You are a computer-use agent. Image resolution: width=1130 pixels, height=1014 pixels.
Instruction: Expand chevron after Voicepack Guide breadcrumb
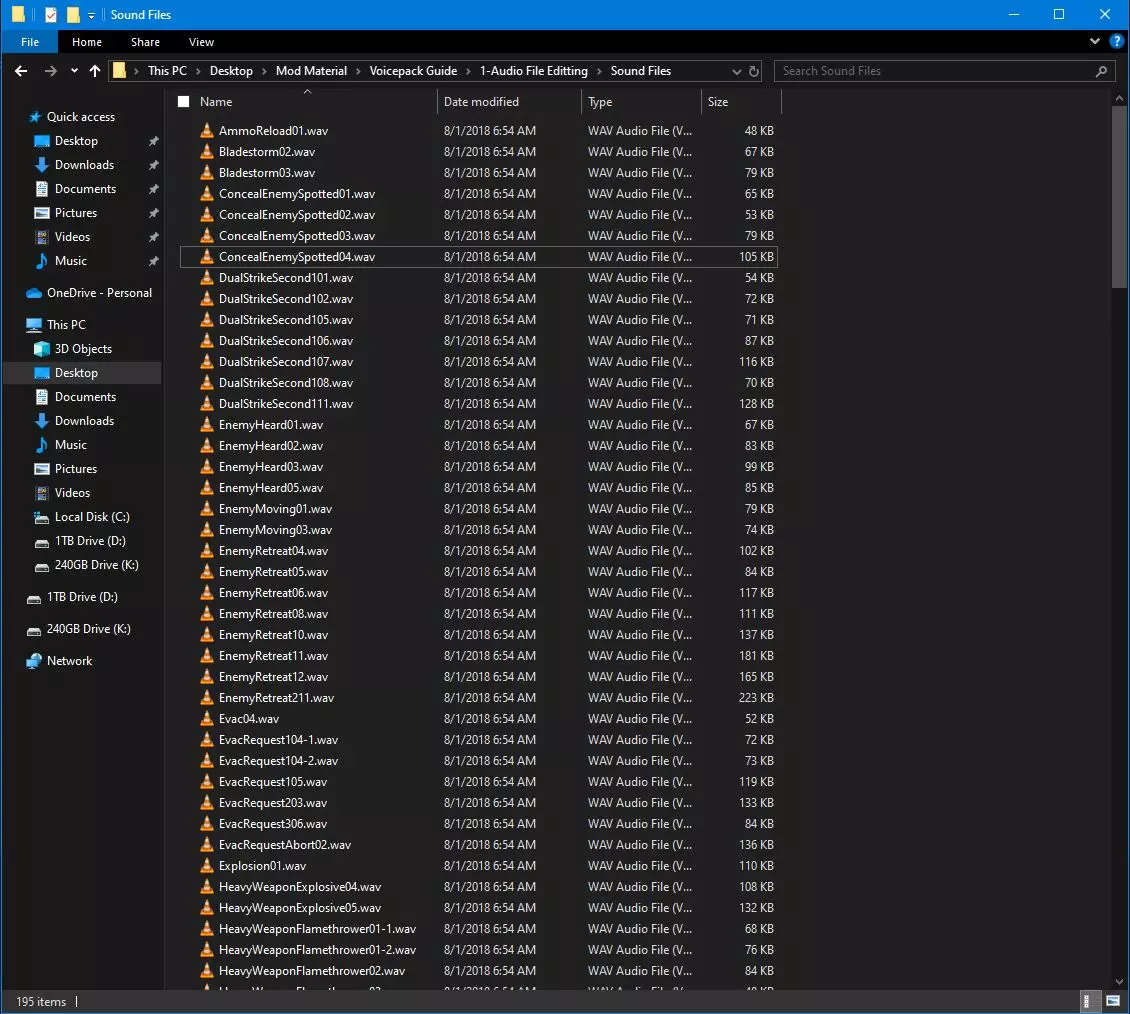pos(468,71)
